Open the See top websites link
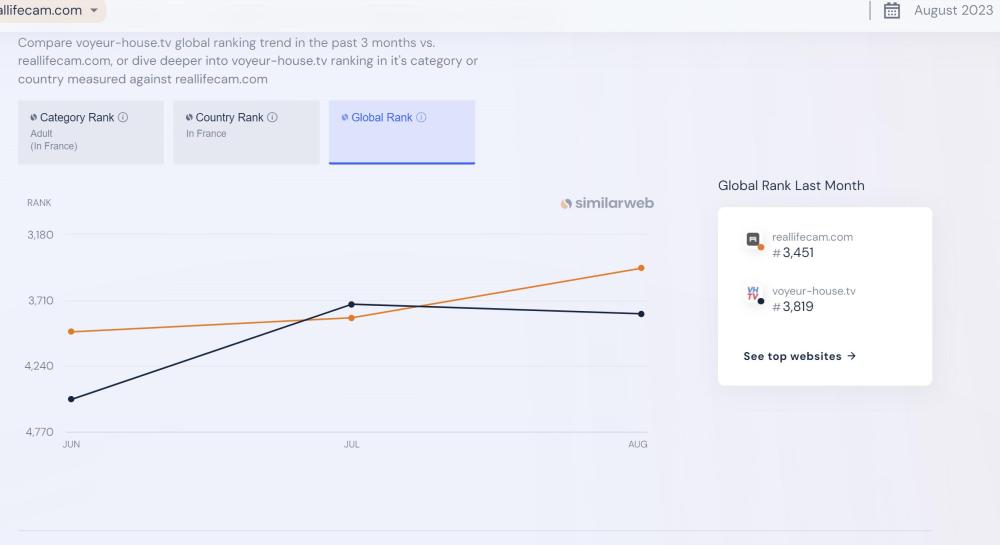Image resolution: width=1000 pixels, height=545 pixels. [792, 356]
